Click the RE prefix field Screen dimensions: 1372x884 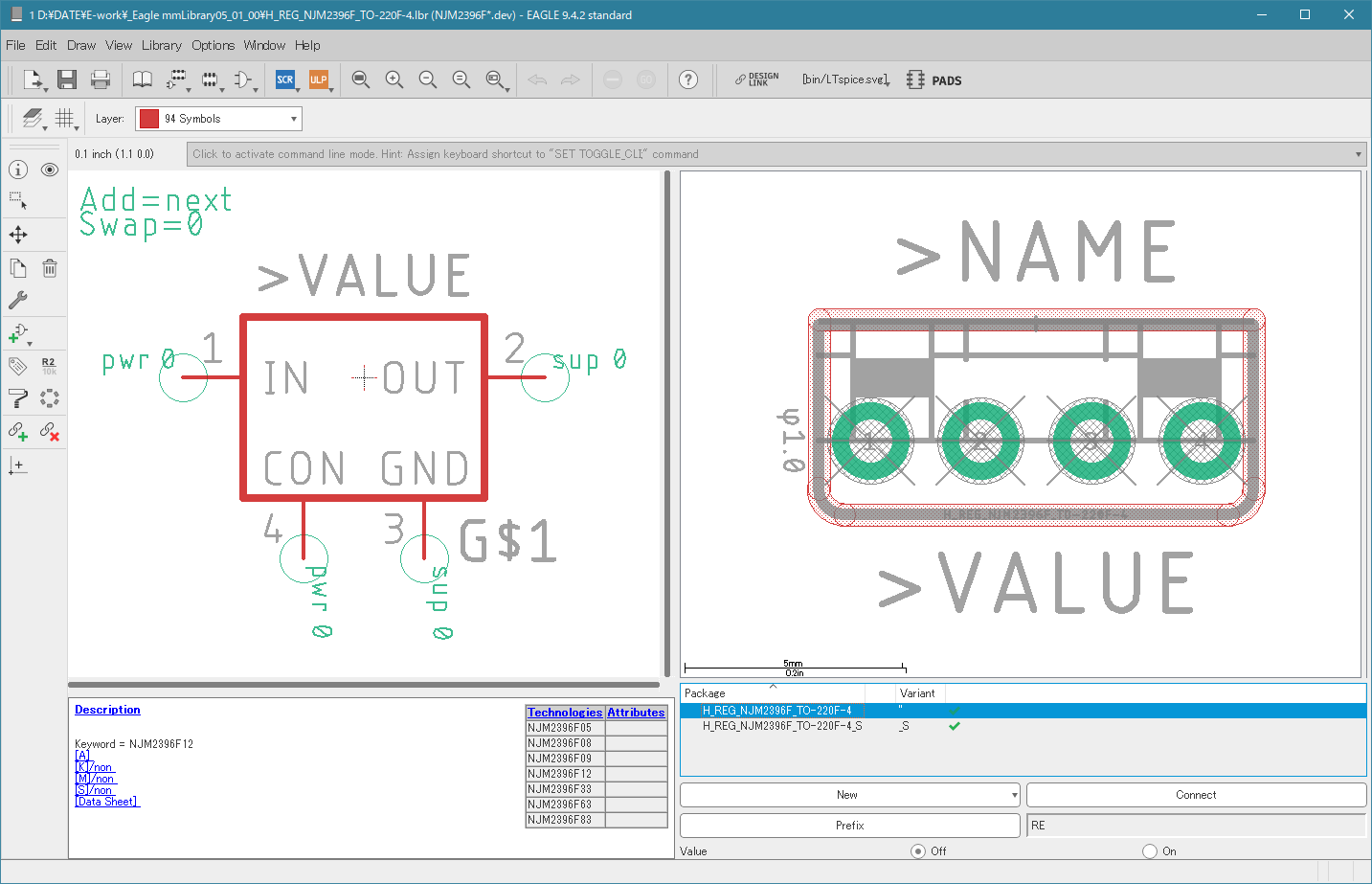[x=1196, y=826]
